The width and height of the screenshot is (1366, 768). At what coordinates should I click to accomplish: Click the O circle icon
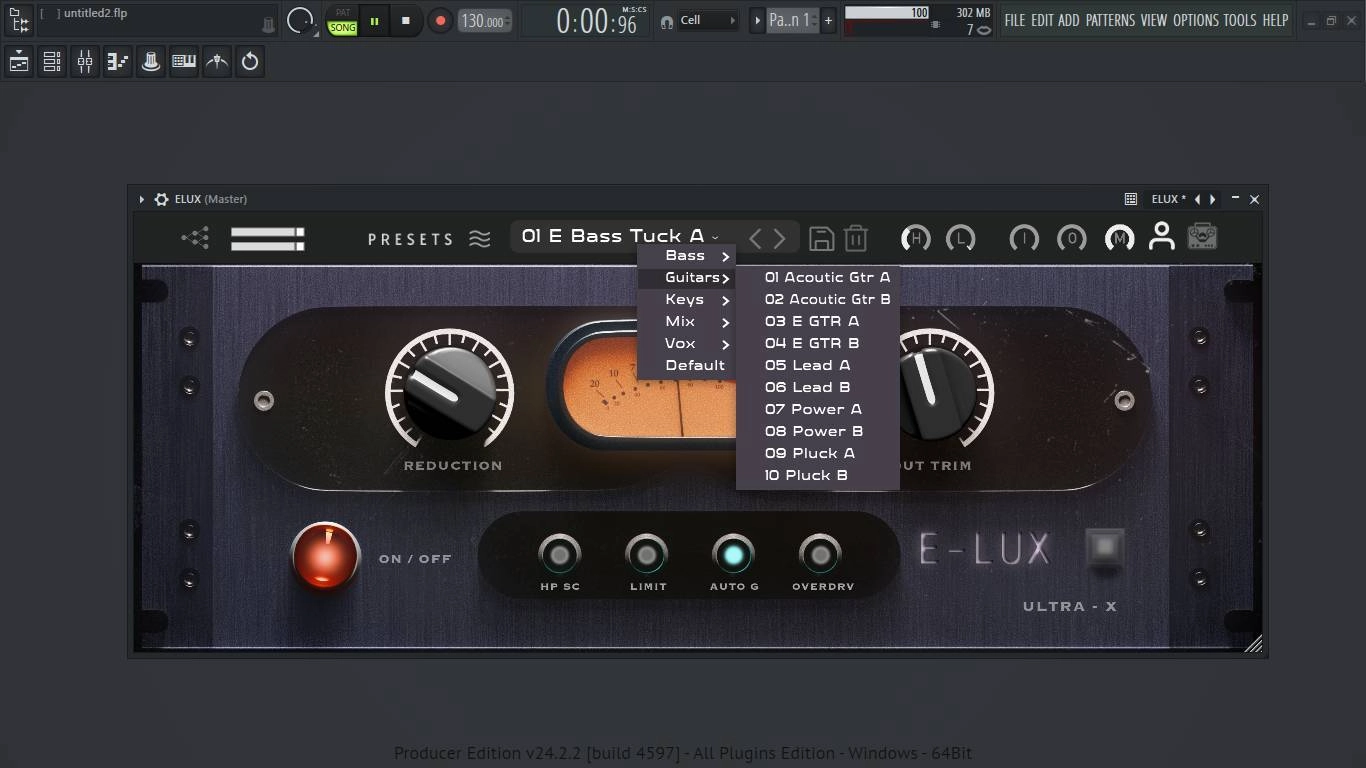[x=1072, y=238]
